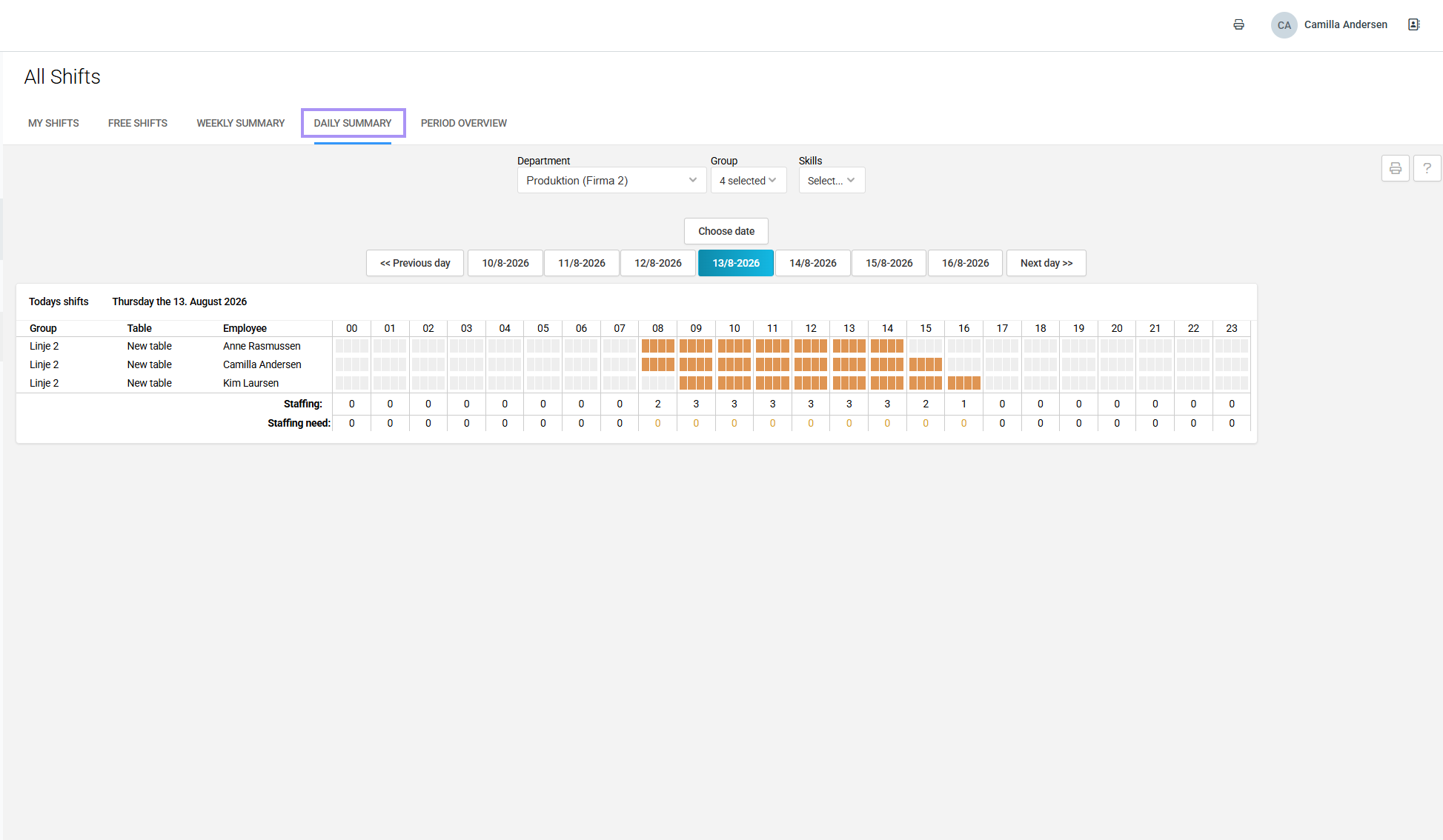Open the Period Overview tab
Screen dimensions: 1443x840
point(464,123)
